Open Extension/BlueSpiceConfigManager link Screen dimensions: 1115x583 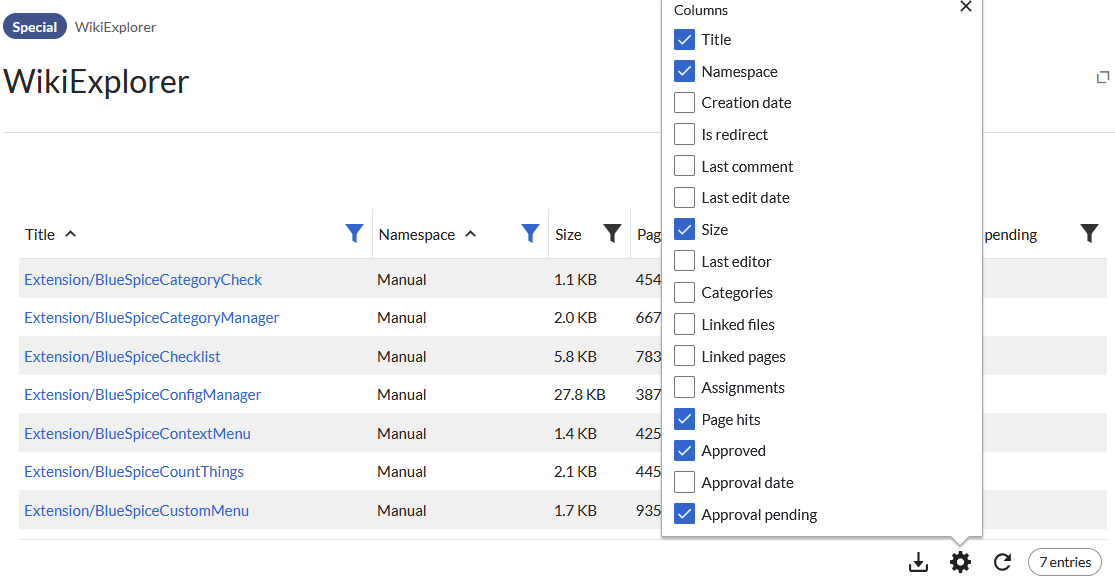point(142,395)
